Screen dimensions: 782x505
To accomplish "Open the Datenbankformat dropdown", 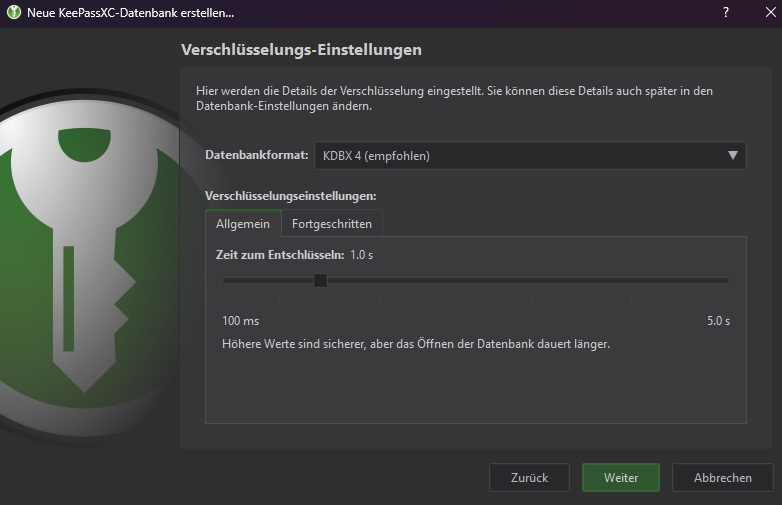I will [530, 156].
